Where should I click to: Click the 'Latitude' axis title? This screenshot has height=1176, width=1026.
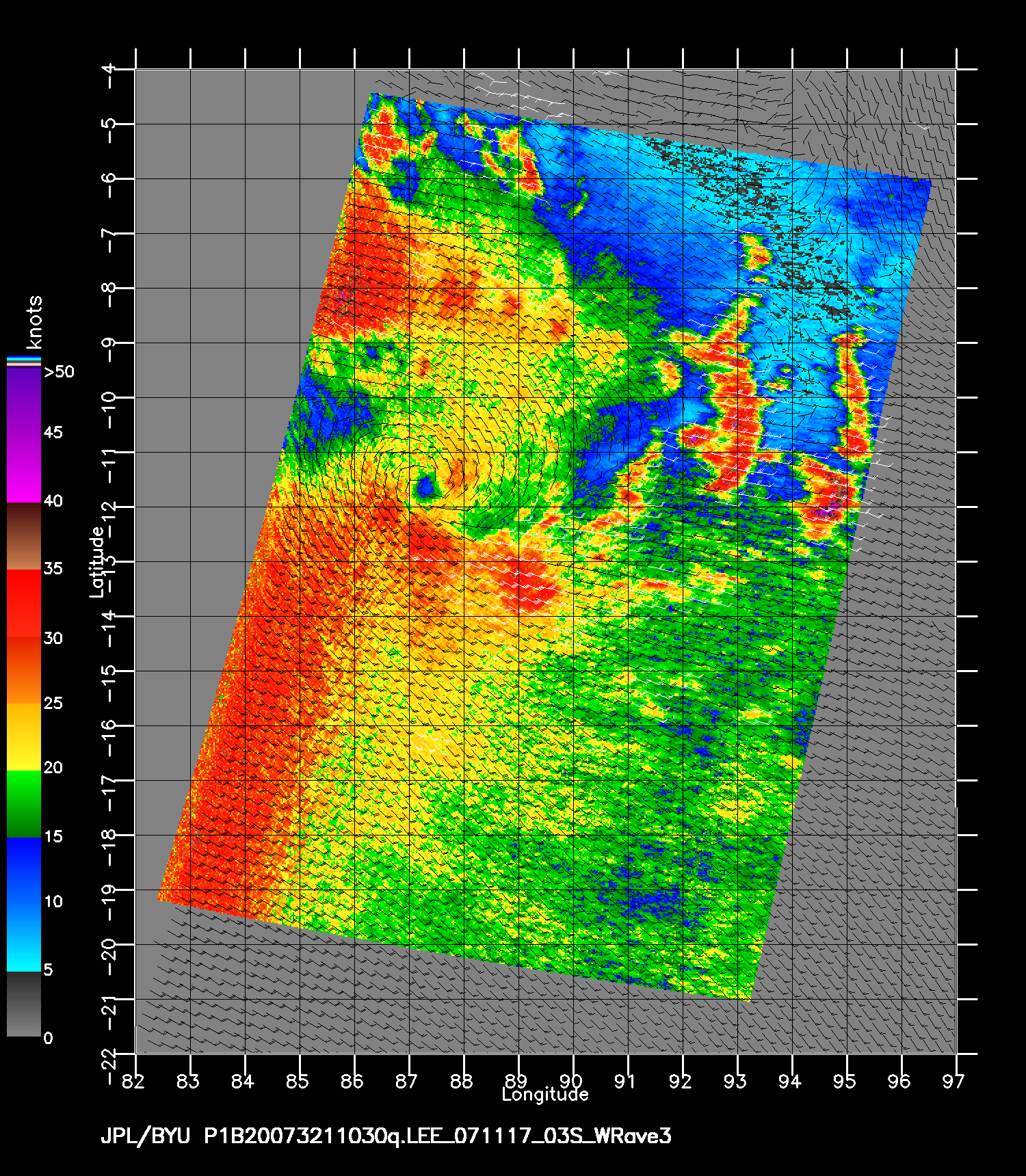[x=97, y=561]
